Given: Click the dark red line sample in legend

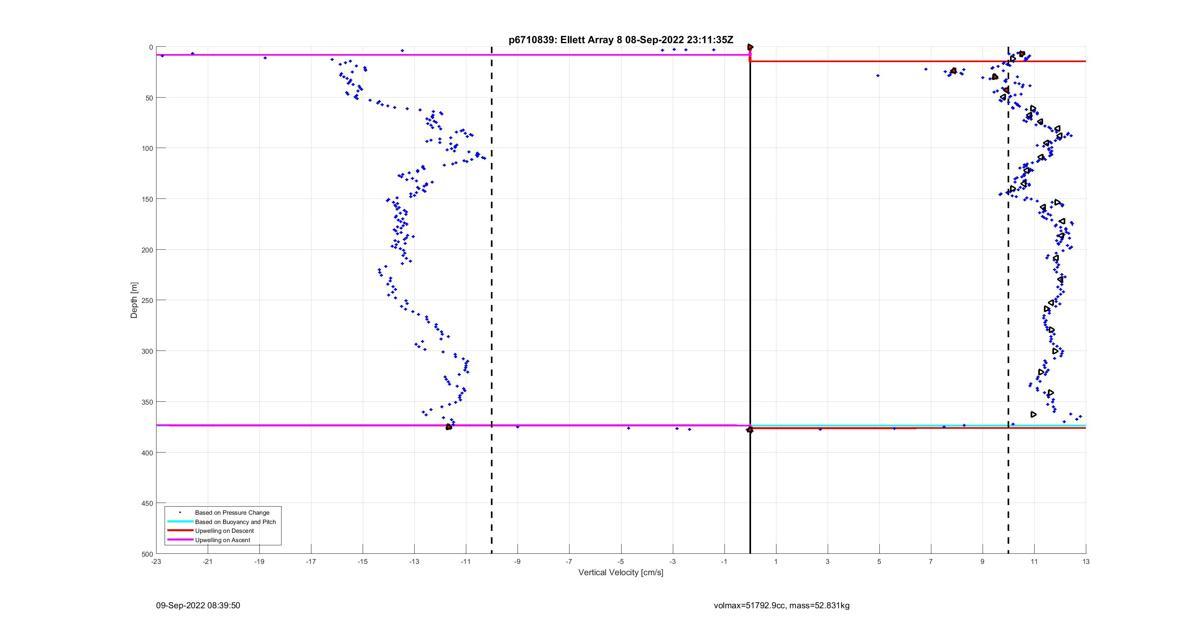Looking at the screenshot, I should [x=180, y=531].
